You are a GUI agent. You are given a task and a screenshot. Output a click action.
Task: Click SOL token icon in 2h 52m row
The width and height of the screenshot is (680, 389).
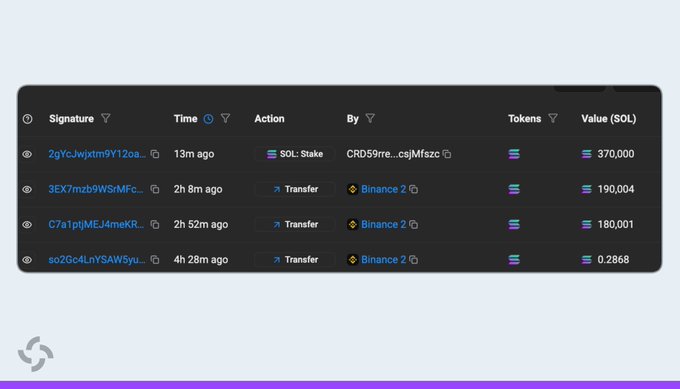[514, 224]
